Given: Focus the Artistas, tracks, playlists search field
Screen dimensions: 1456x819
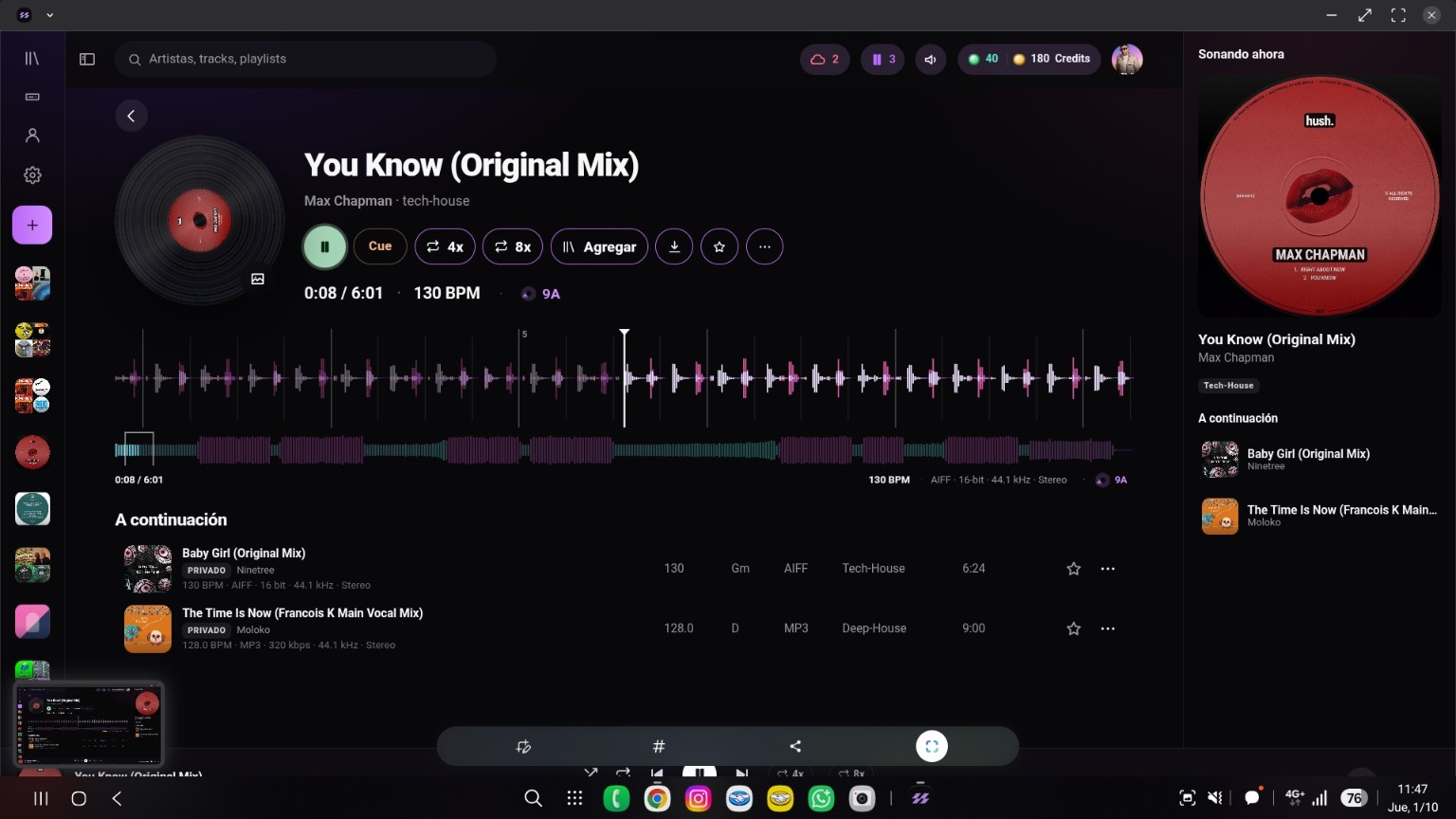Looking at the screenshot, I should pos(306,59).
